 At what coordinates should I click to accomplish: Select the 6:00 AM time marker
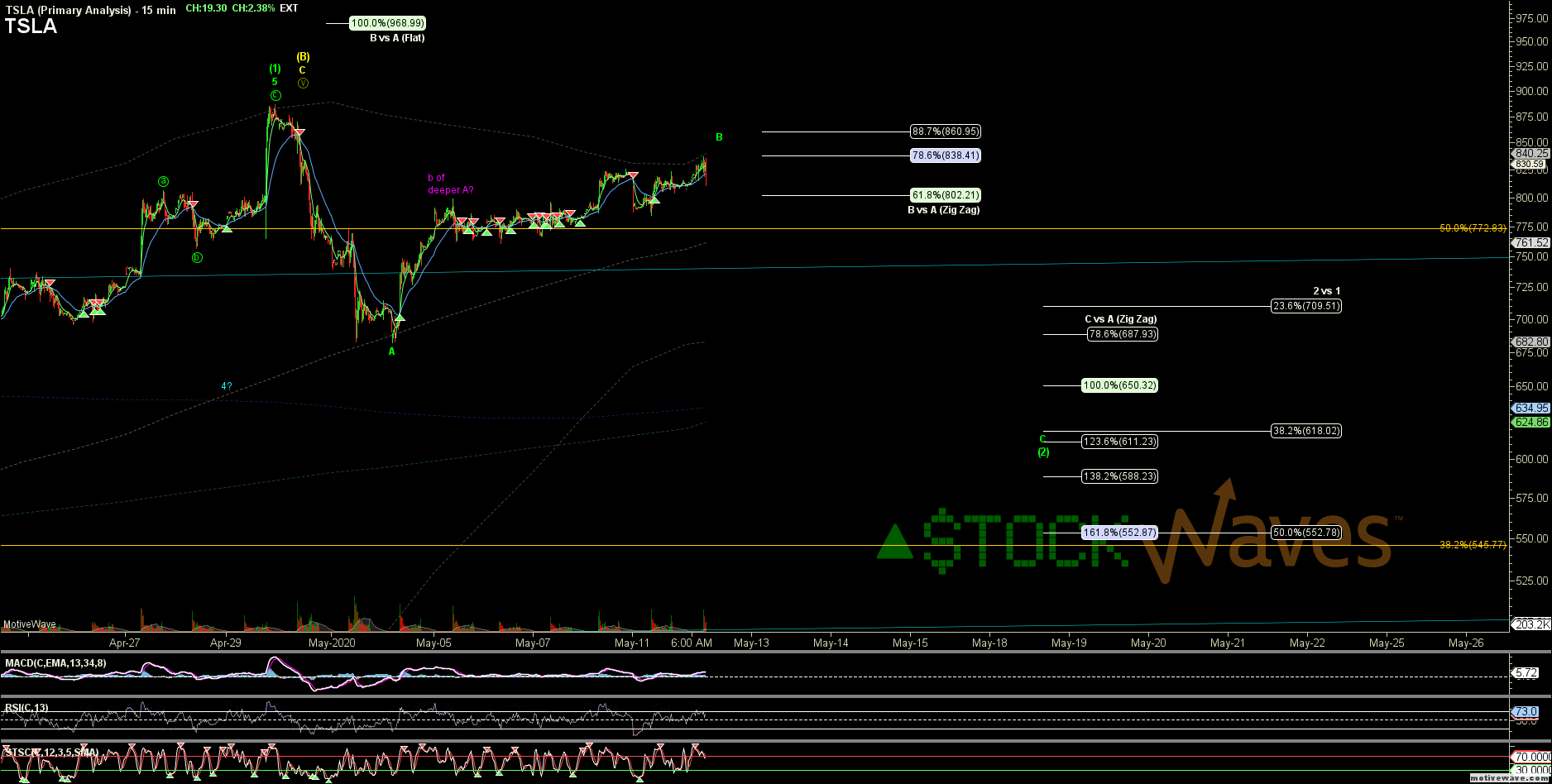692,643
